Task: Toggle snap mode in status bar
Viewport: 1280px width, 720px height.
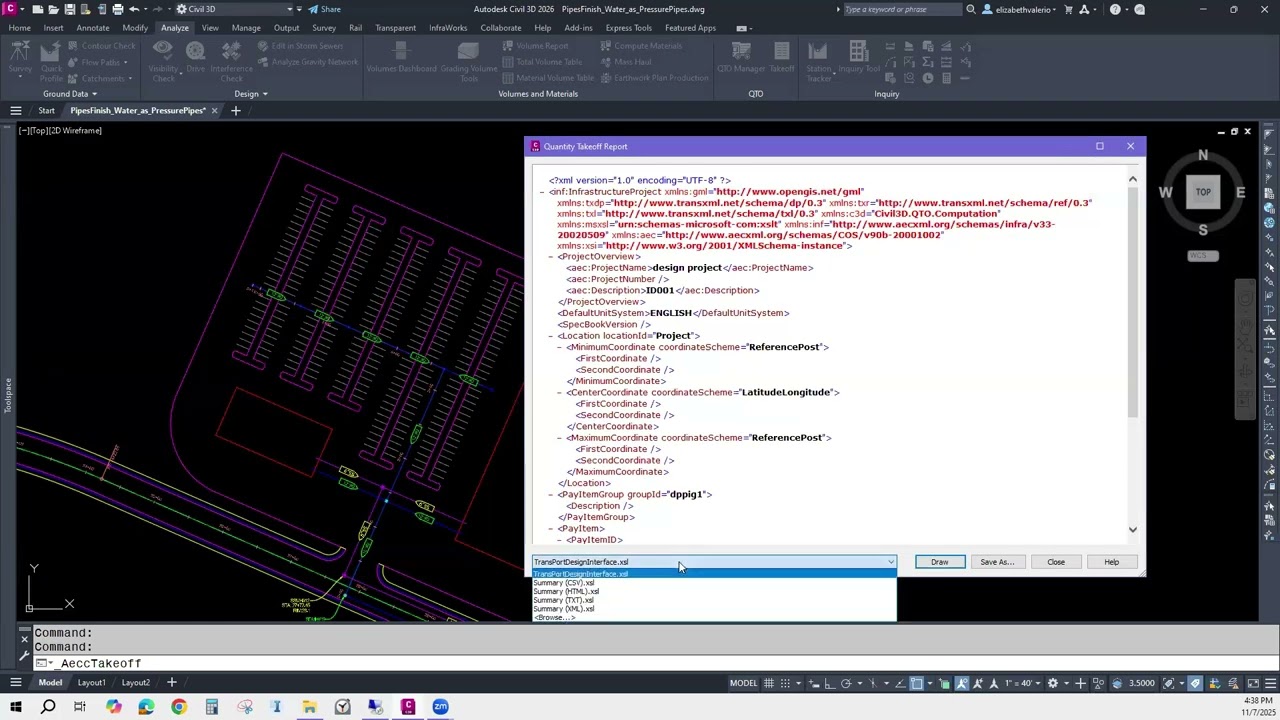Action: pos(786,683)
